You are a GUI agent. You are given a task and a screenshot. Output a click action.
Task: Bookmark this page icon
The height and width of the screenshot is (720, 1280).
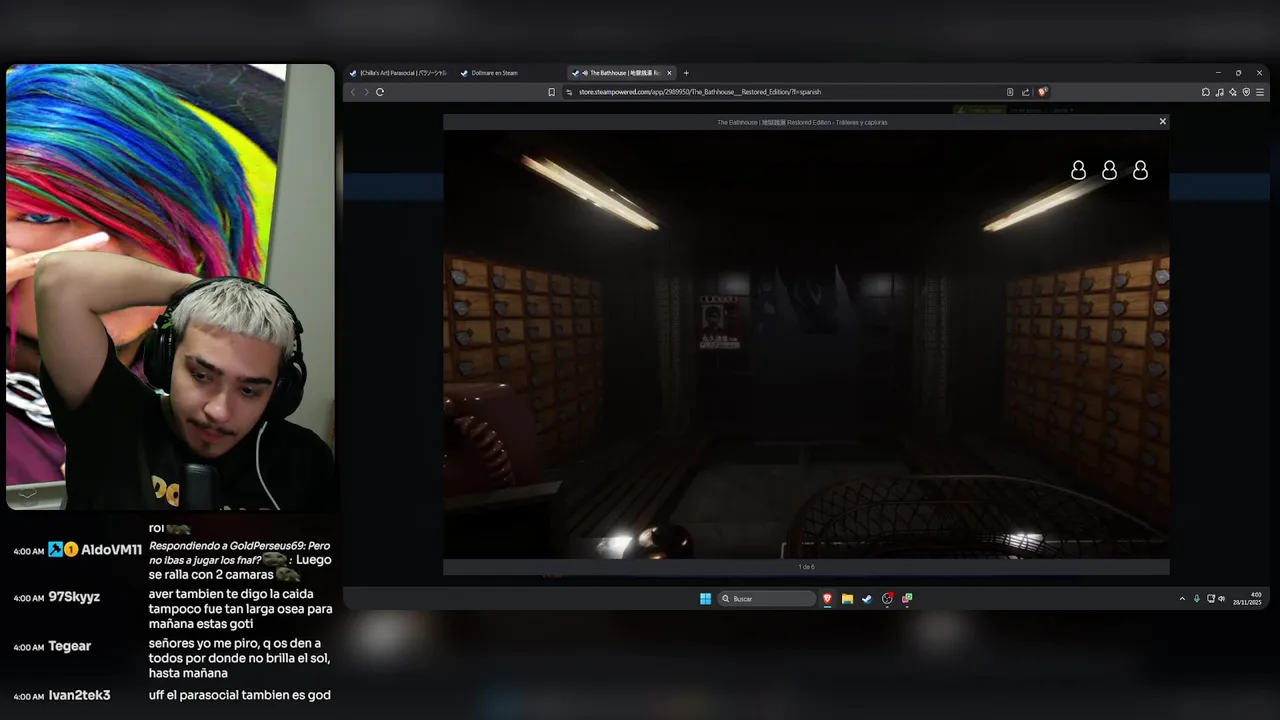(x=551, y=92)
